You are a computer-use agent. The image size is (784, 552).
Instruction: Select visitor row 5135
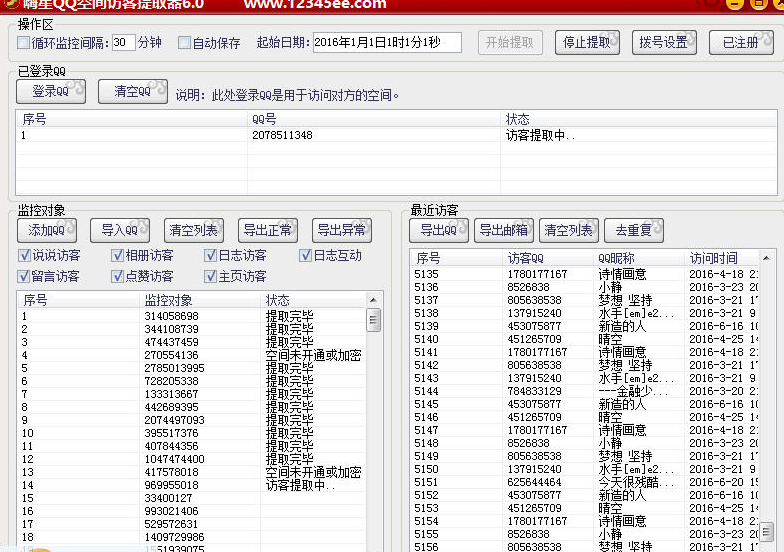(584, 274)
